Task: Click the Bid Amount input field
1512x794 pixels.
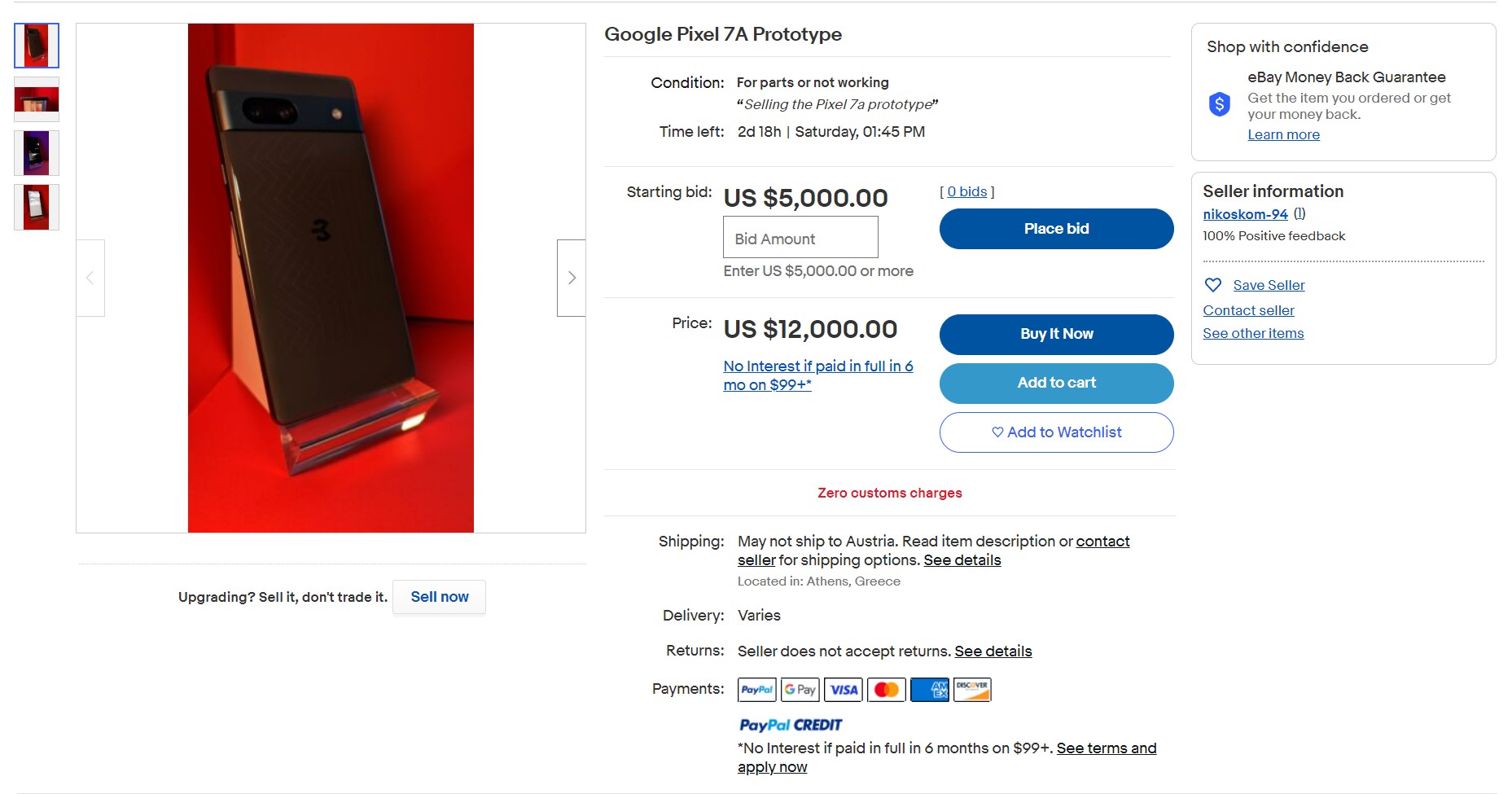Action: tap(800, 238)
